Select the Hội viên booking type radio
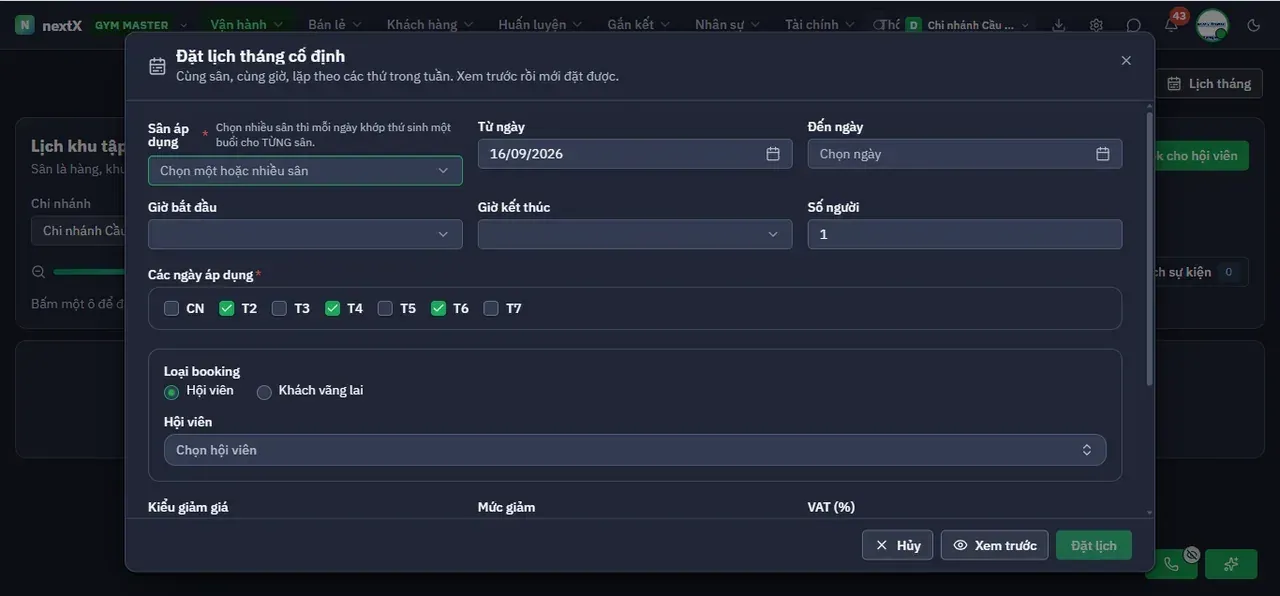The image size is (1280, 596). (172, 392)
